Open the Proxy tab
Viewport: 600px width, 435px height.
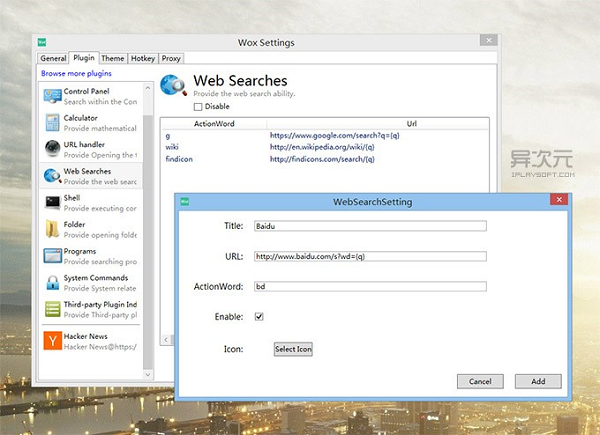(171, 58)
